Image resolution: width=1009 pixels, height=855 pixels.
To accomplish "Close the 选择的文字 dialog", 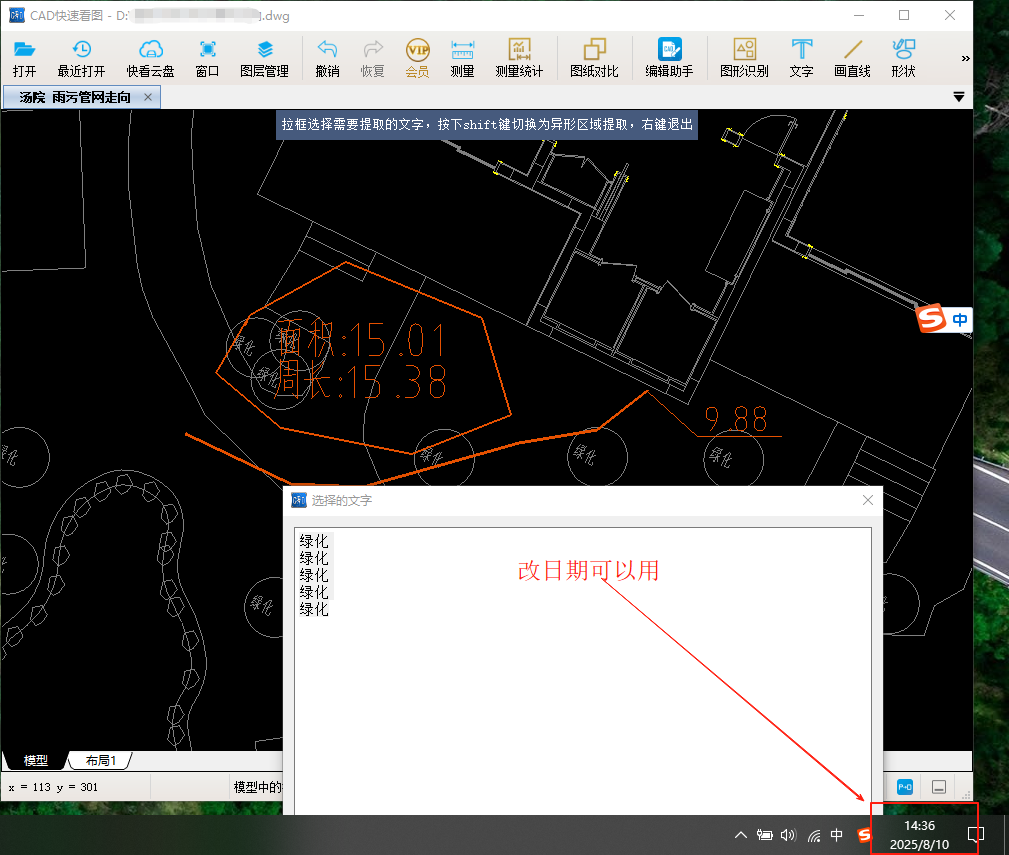I will 867,501.
